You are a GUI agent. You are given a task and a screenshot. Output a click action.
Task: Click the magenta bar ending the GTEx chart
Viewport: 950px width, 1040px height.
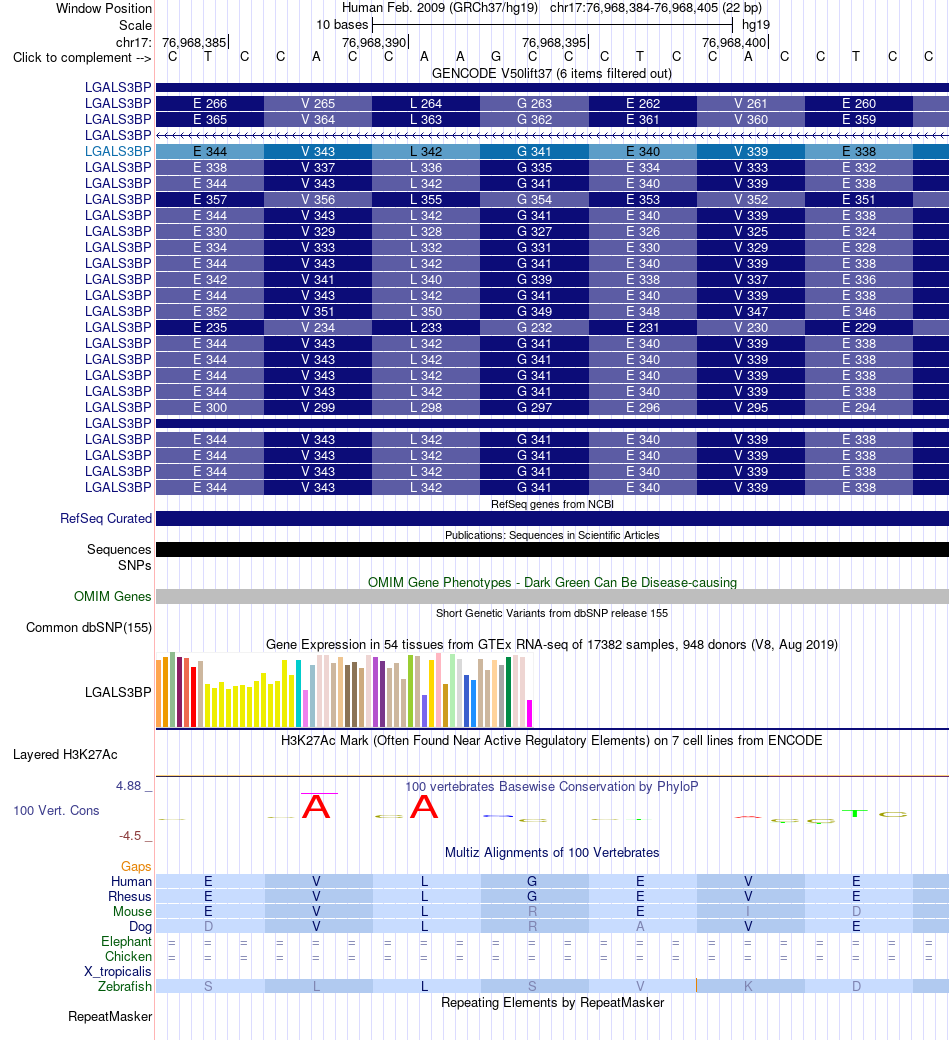529,714
